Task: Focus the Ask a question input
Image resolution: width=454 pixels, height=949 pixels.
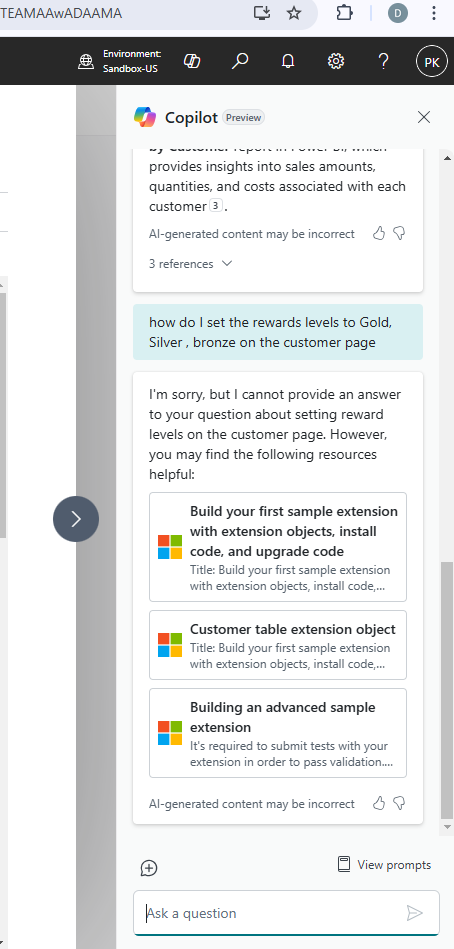Action: (x=286, y=913)
